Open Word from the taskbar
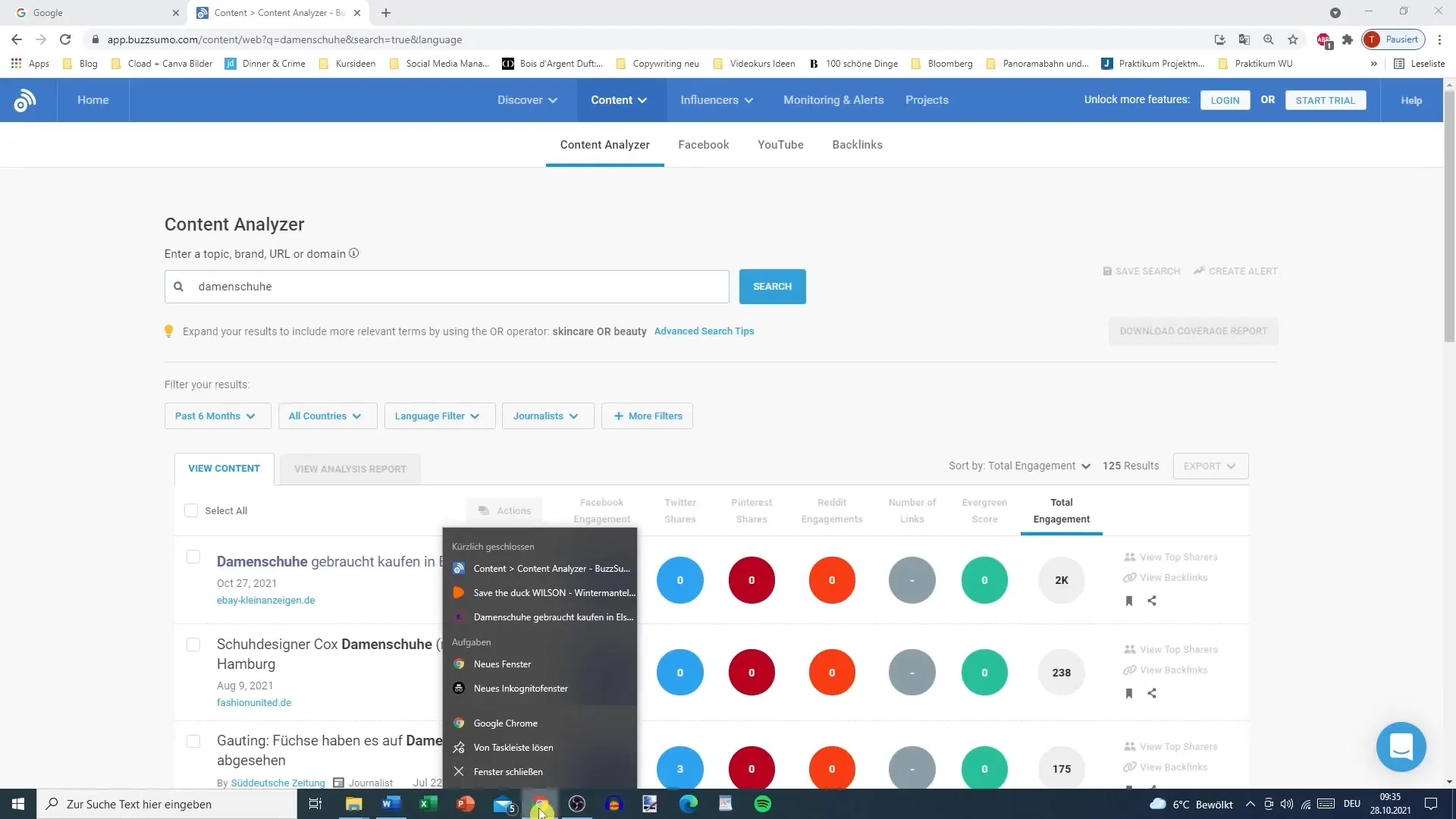1456x819 pixels. [391, 804]
